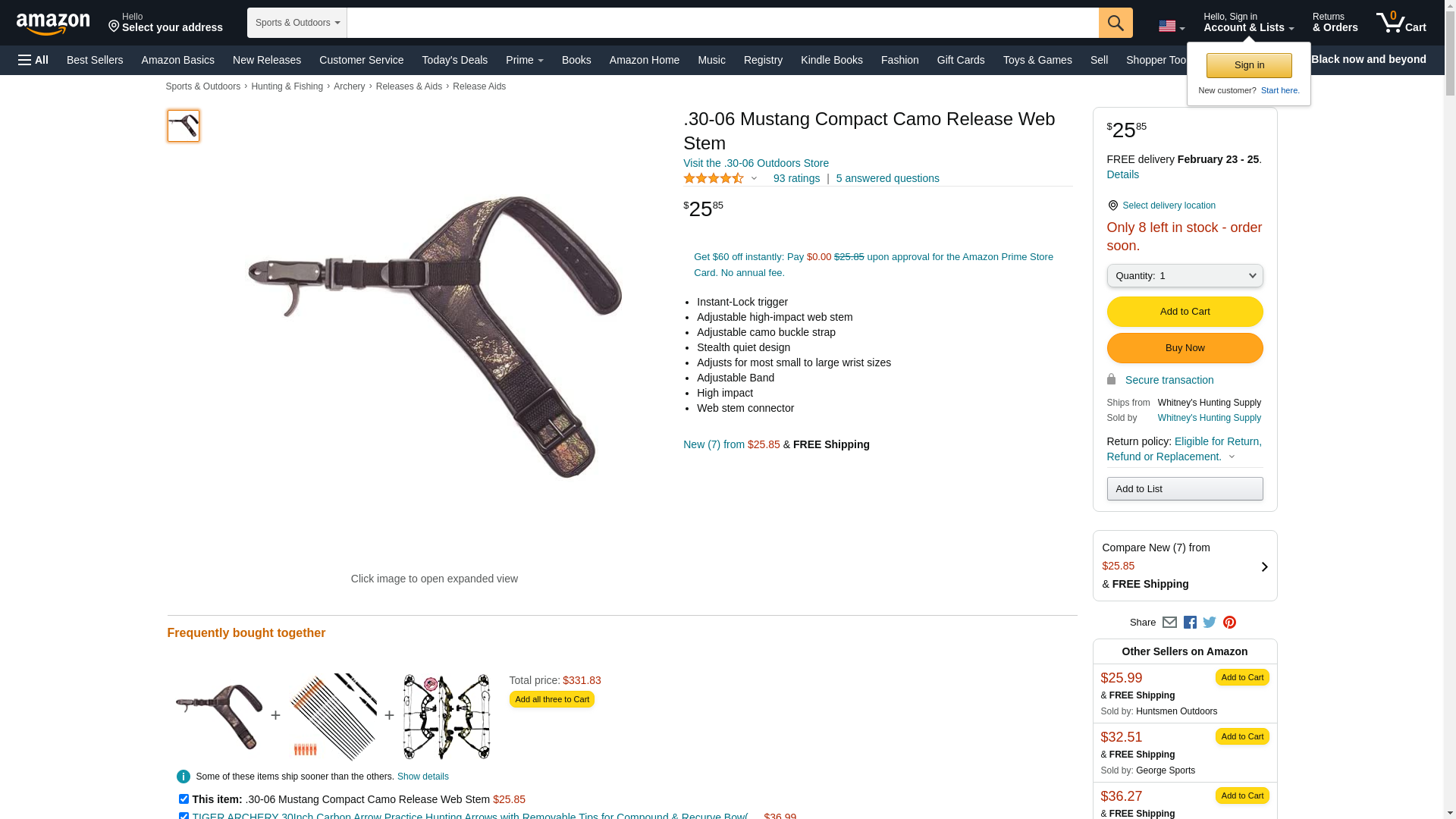
Task: Open the All hamburger menu
Action: pos(33,60)
